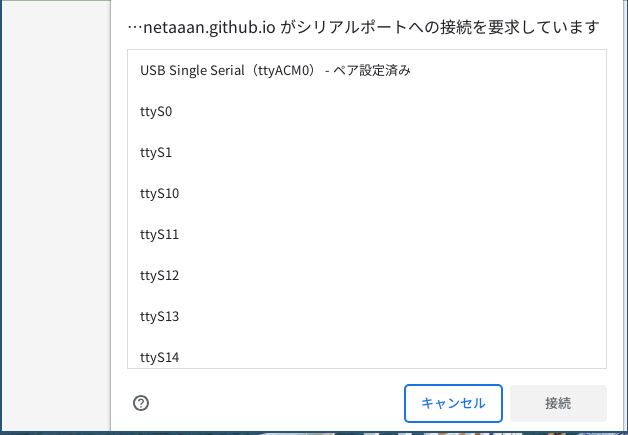Select the ttyS11 serial port
Image resolution: width=628 pixels, height=435 pixels.
(x=367, y=234)
